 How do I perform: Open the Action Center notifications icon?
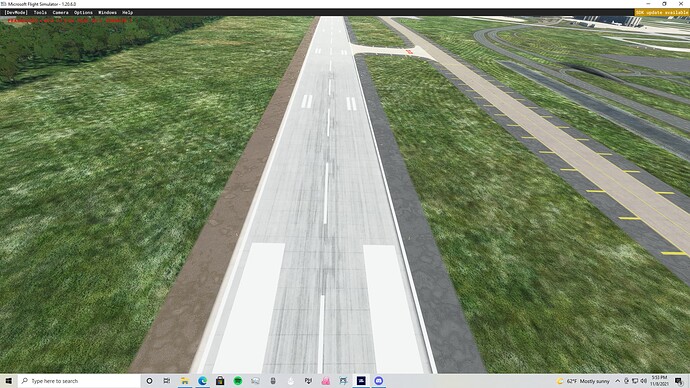679,381
